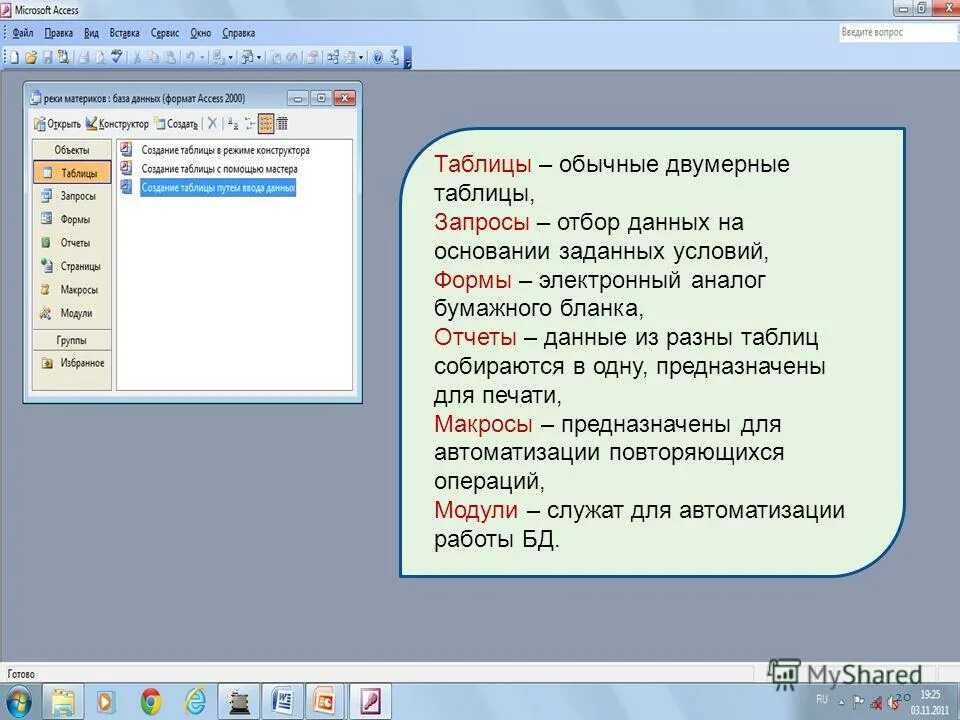Click the blue Help question-mark icon
960x720 pixels.
[378, 58]
